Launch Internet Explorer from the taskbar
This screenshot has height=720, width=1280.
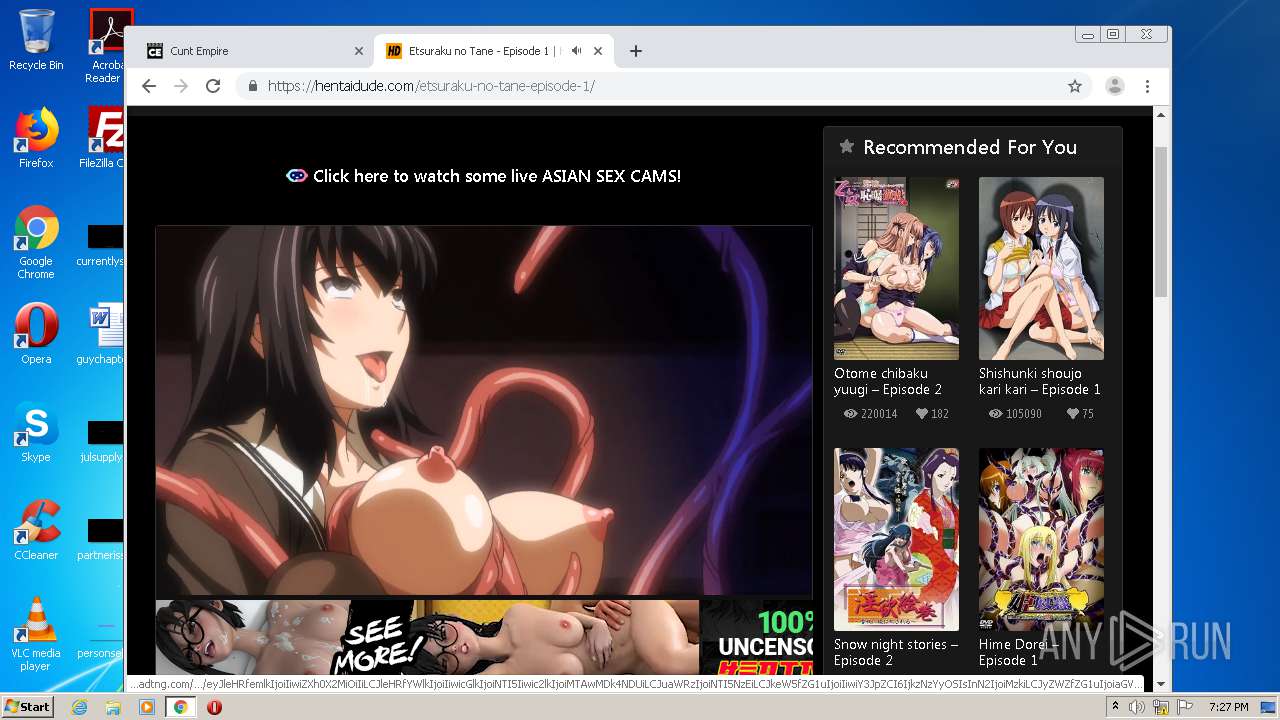pyautogui.click(x=79, y=707)
